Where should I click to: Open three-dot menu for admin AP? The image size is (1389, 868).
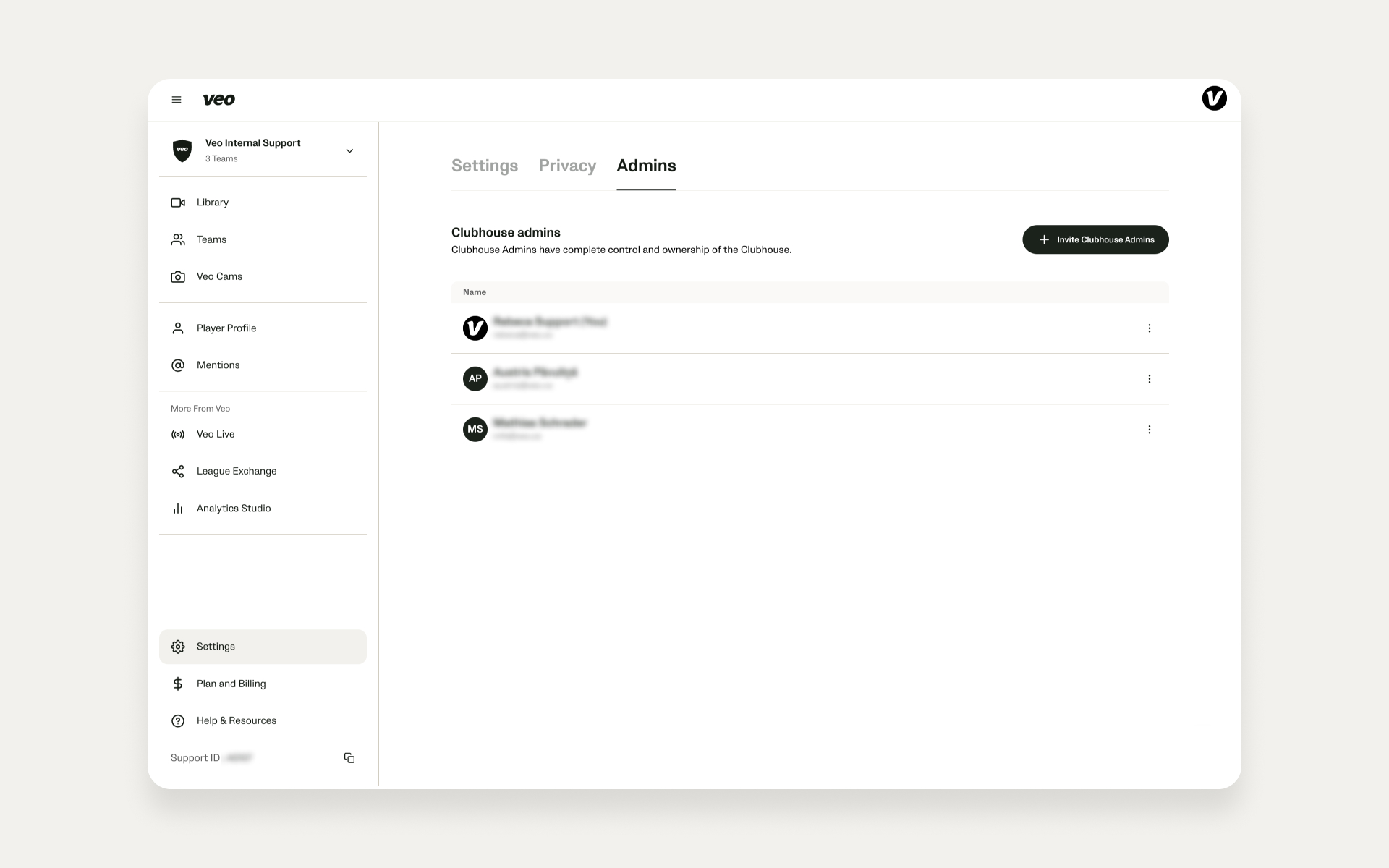pyautogui.click(x=1149, y=379)
